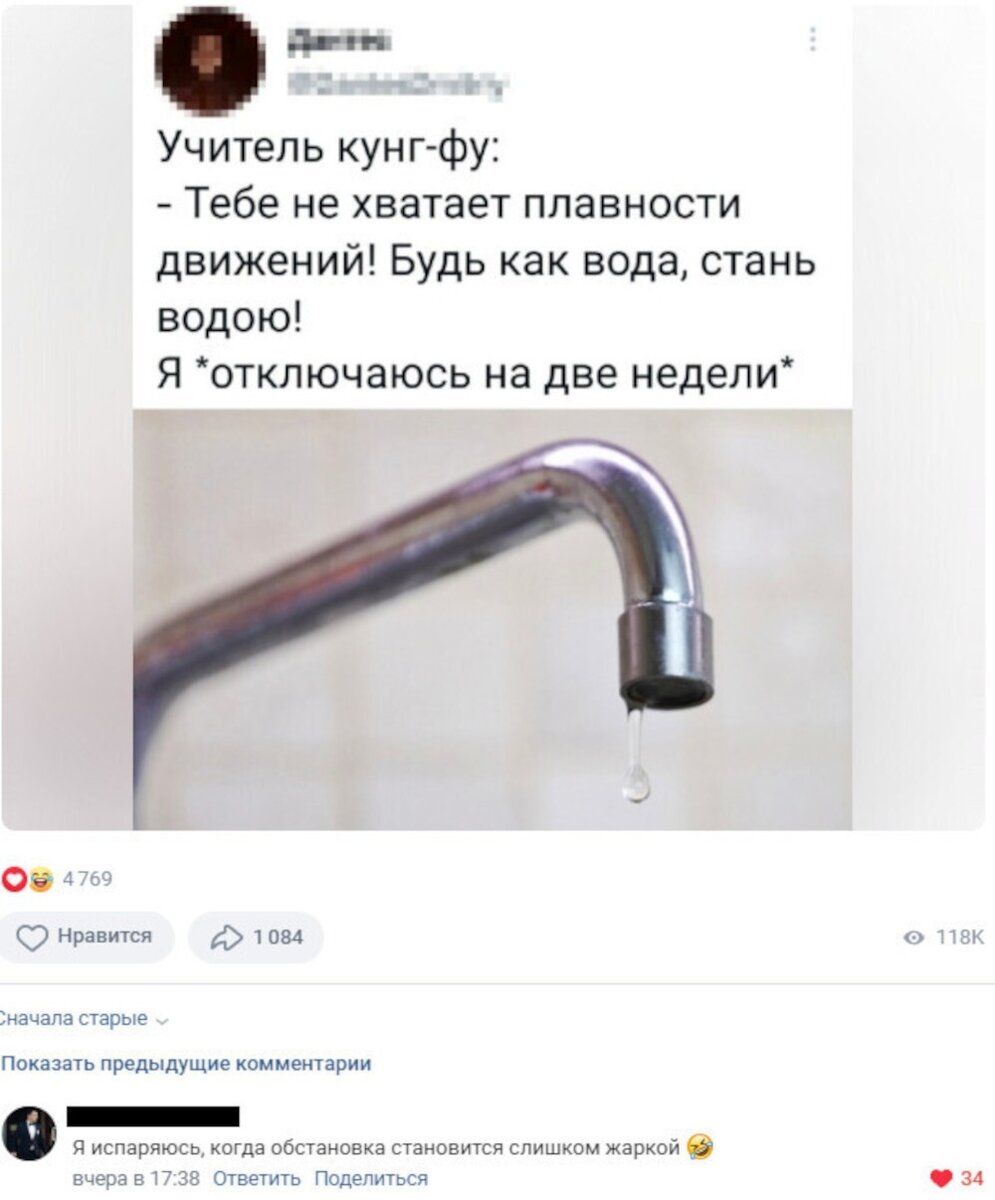
Task: Open the three-dot post options menu
Action: tap(812, 39)
